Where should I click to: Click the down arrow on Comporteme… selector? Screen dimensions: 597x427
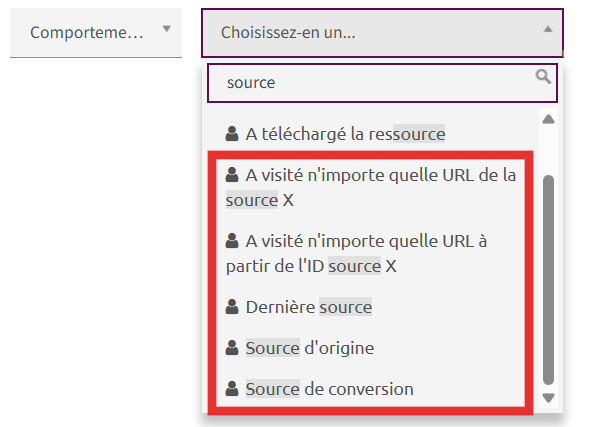(x=167, y=29)
